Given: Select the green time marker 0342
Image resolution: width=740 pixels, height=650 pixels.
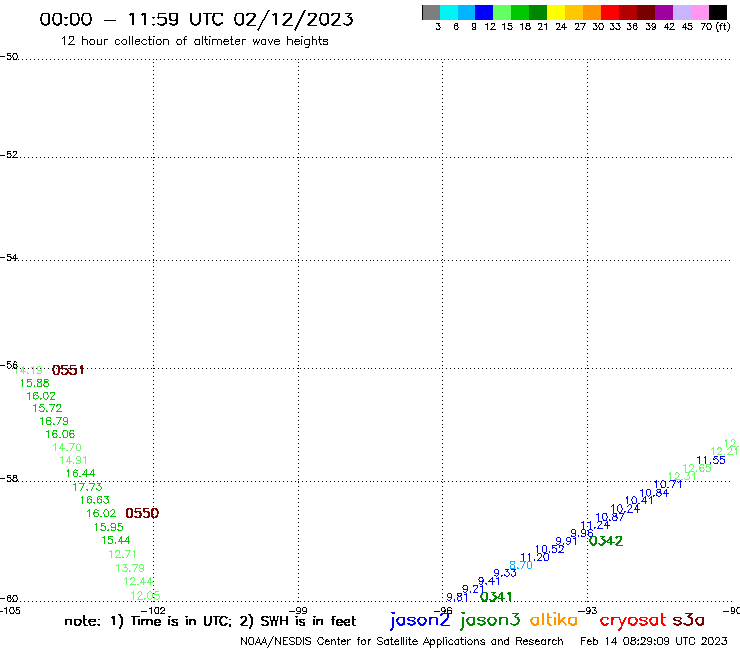Looking at the screenshot, I should pos(606,541).
